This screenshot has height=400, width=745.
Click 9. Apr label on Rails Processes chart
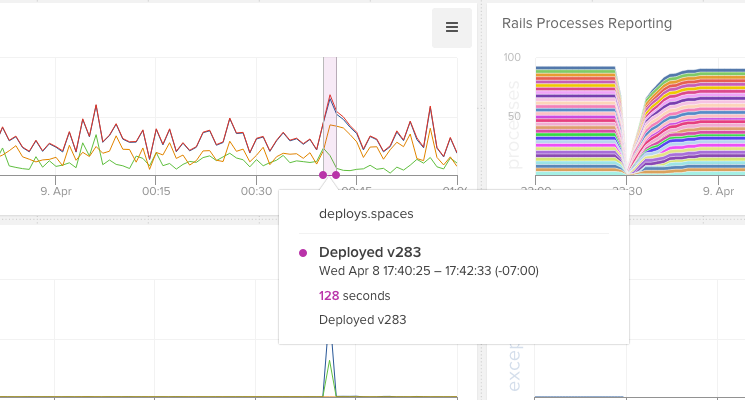[x=718, y=190]
